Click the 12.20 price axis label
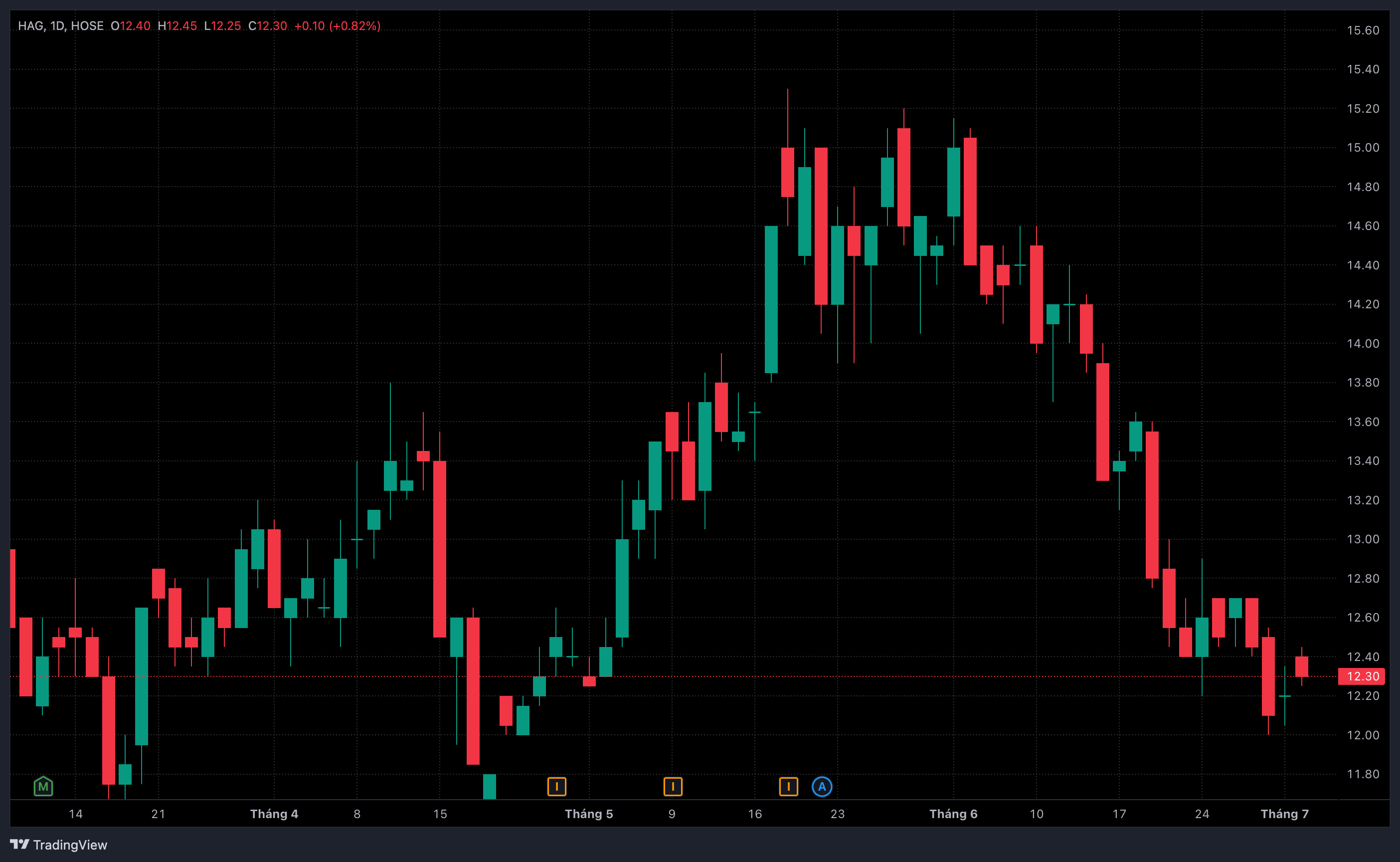1400x862 pixels. click(1363, 695)
